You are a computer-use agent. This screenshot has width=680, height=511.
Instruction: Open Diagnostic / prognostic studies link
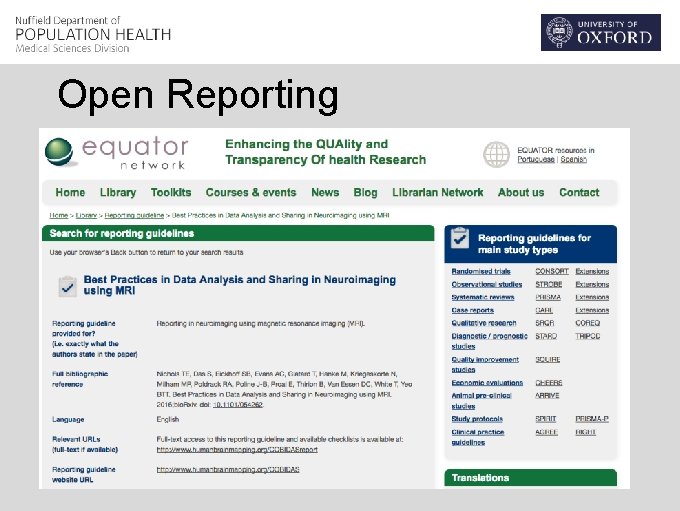click(489, 341)
